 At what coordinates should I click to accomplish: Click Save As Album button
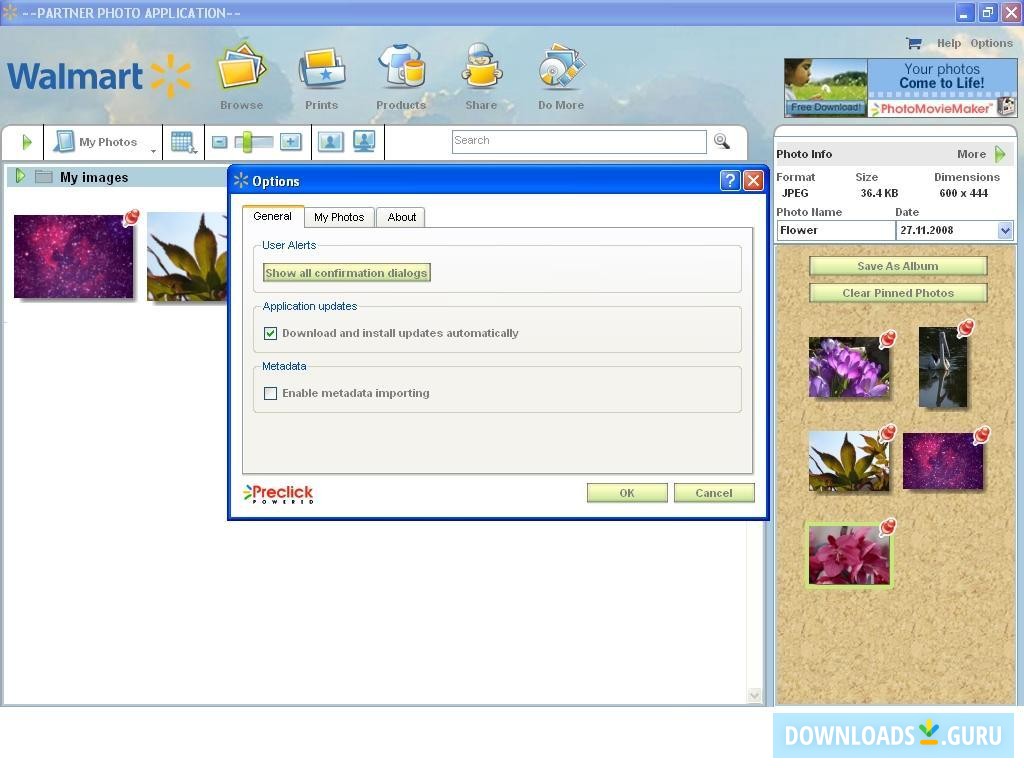coord(897,266)
